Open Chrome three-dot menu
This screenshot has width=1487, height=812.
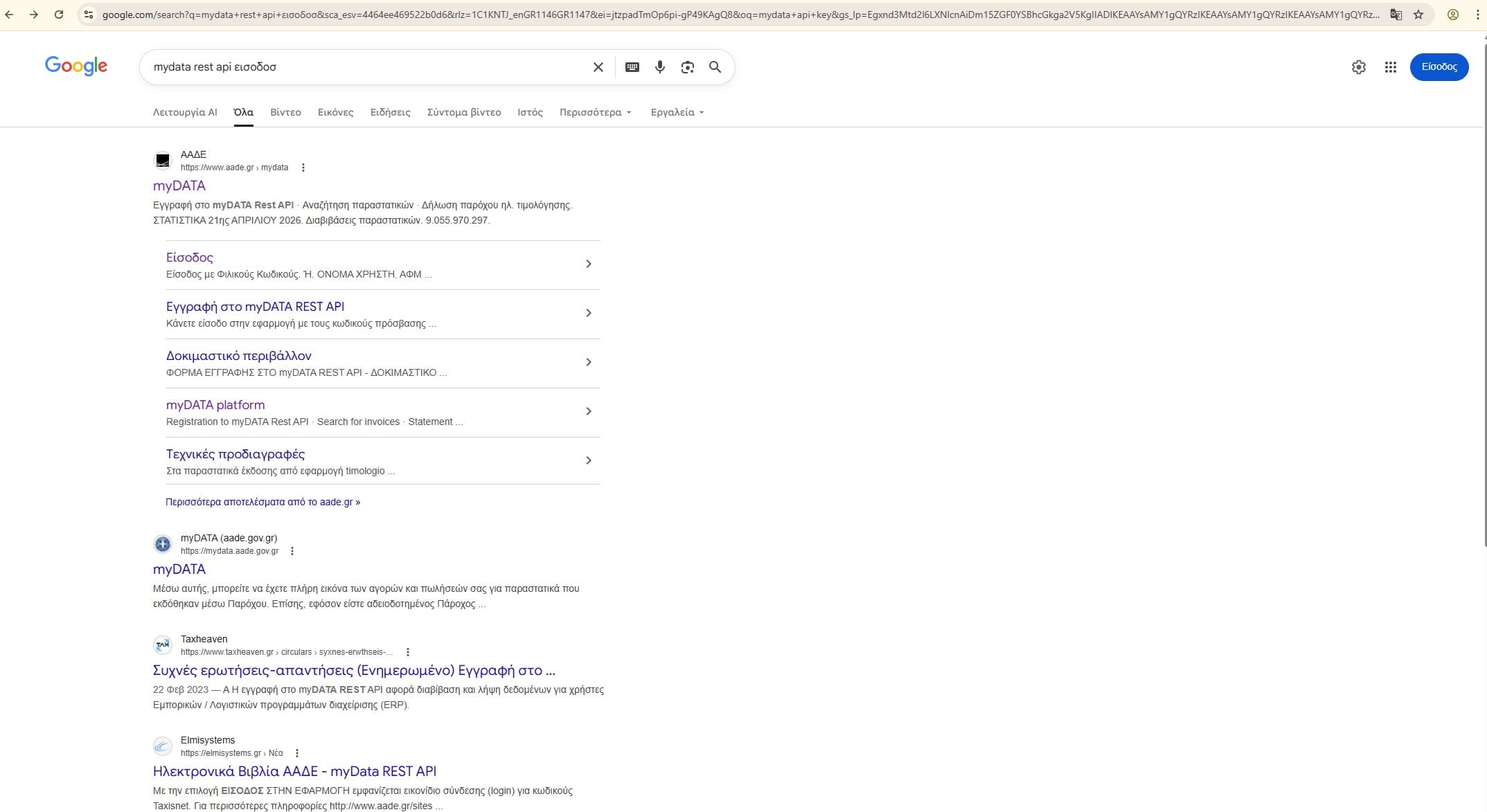pos(1477,15)
